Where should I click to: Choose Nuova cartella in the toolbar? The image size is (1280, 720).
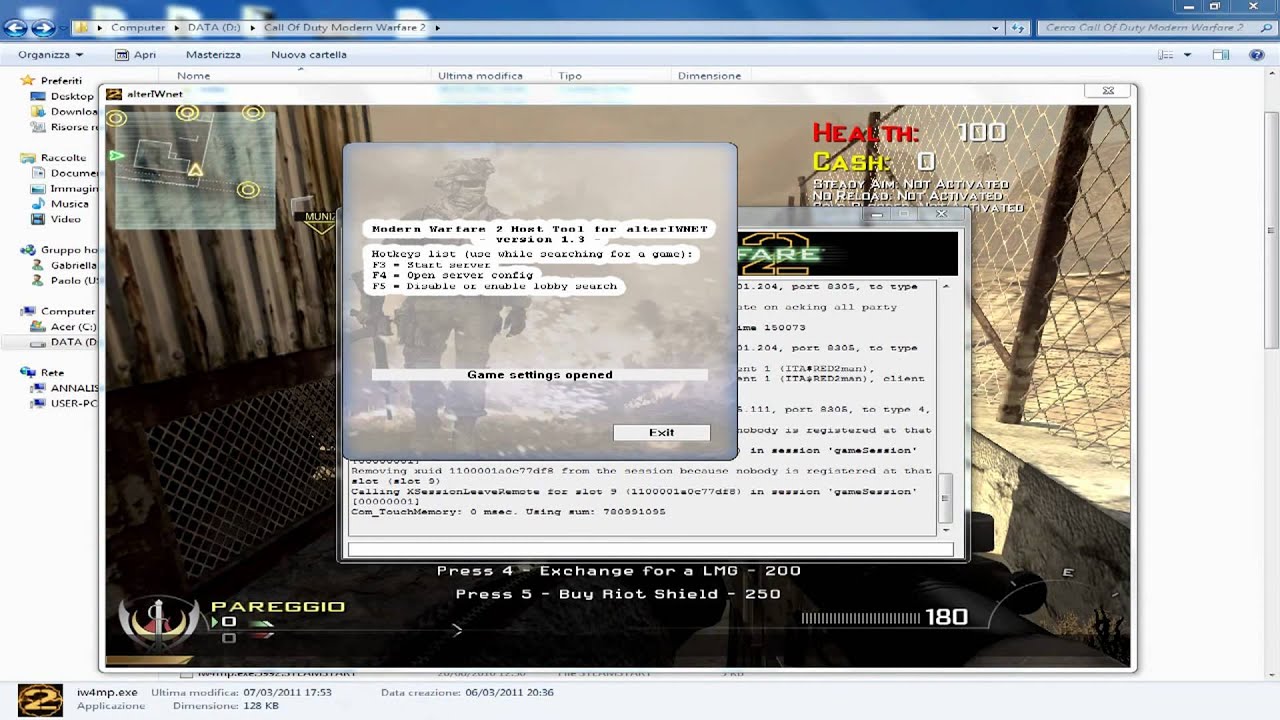[309, 55]
